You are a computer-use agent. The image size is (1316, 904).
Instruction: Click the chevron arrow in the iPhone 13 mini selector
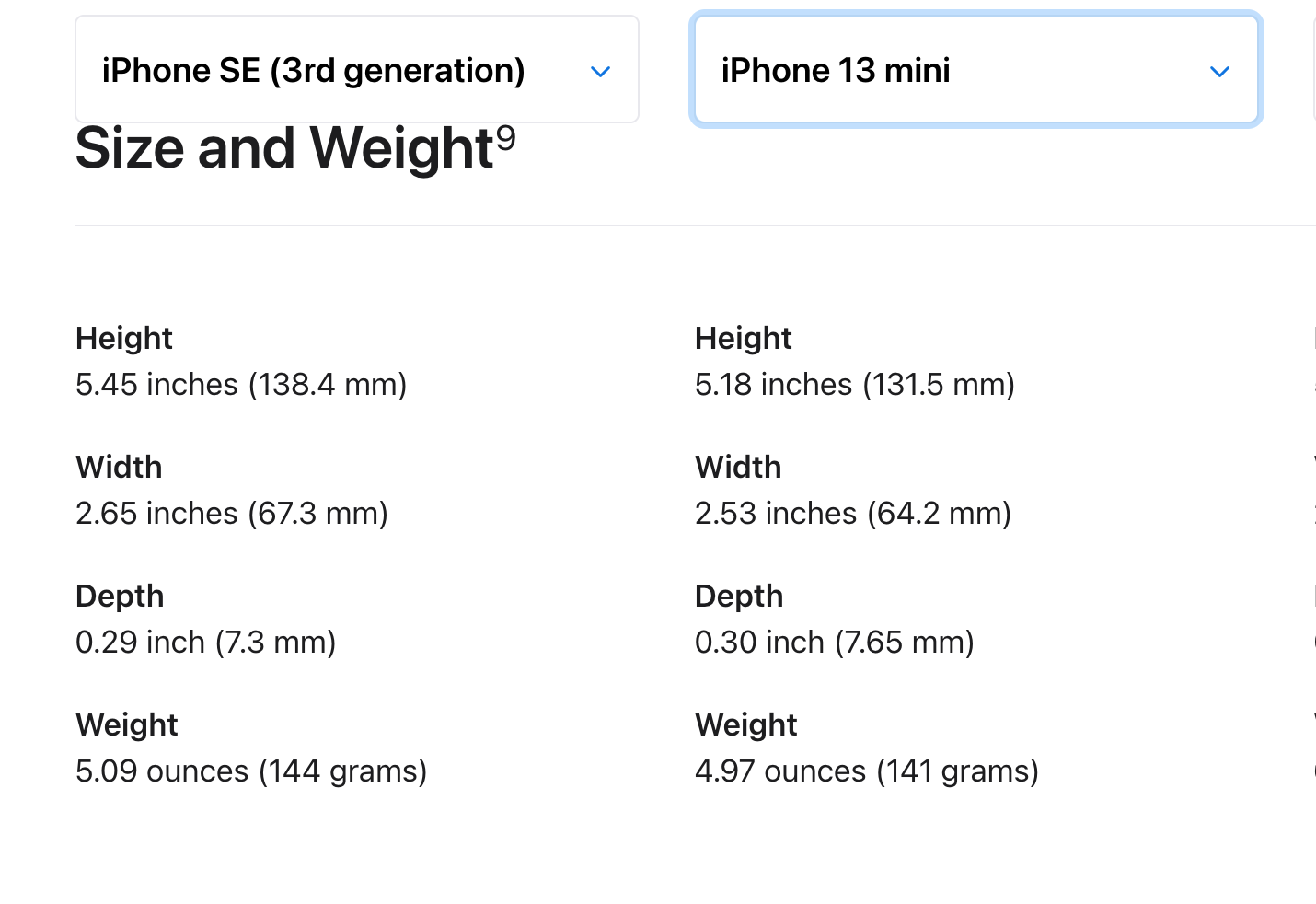[1220, 71]
